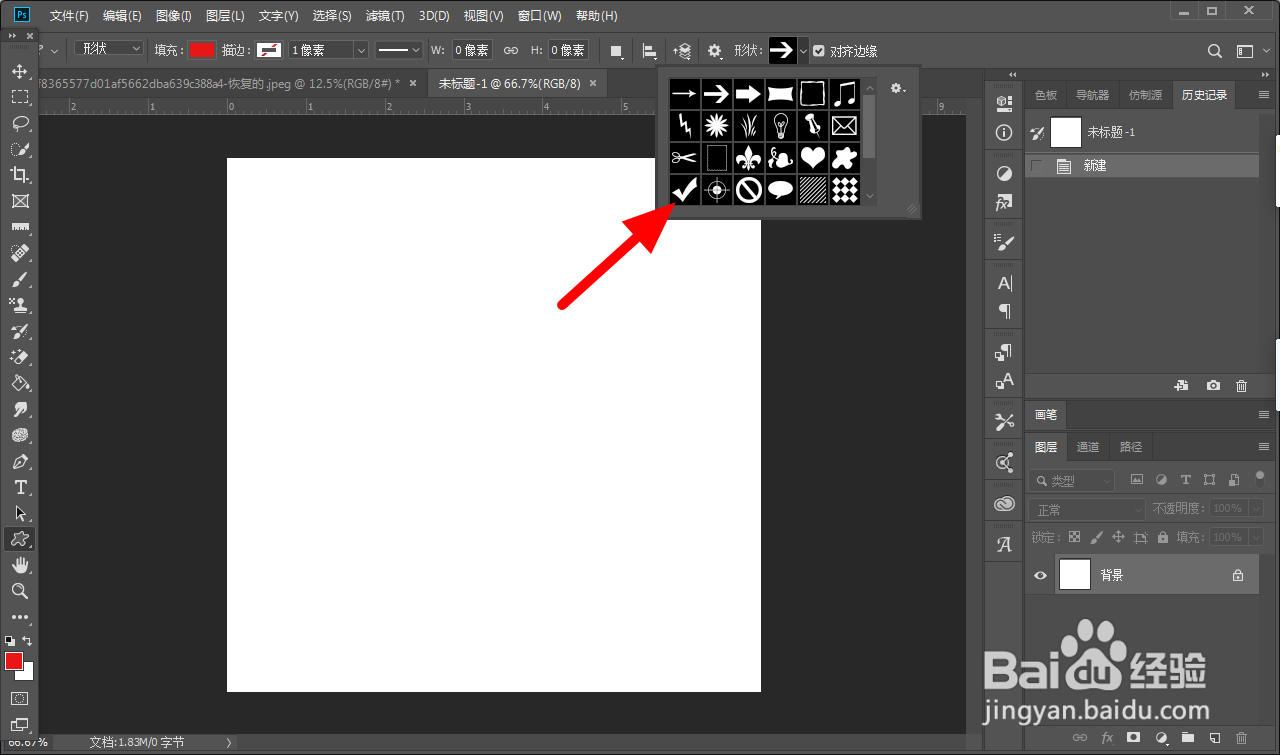Select the Crop tool
Screen dimensions: 1280x755
coord(20,175)
